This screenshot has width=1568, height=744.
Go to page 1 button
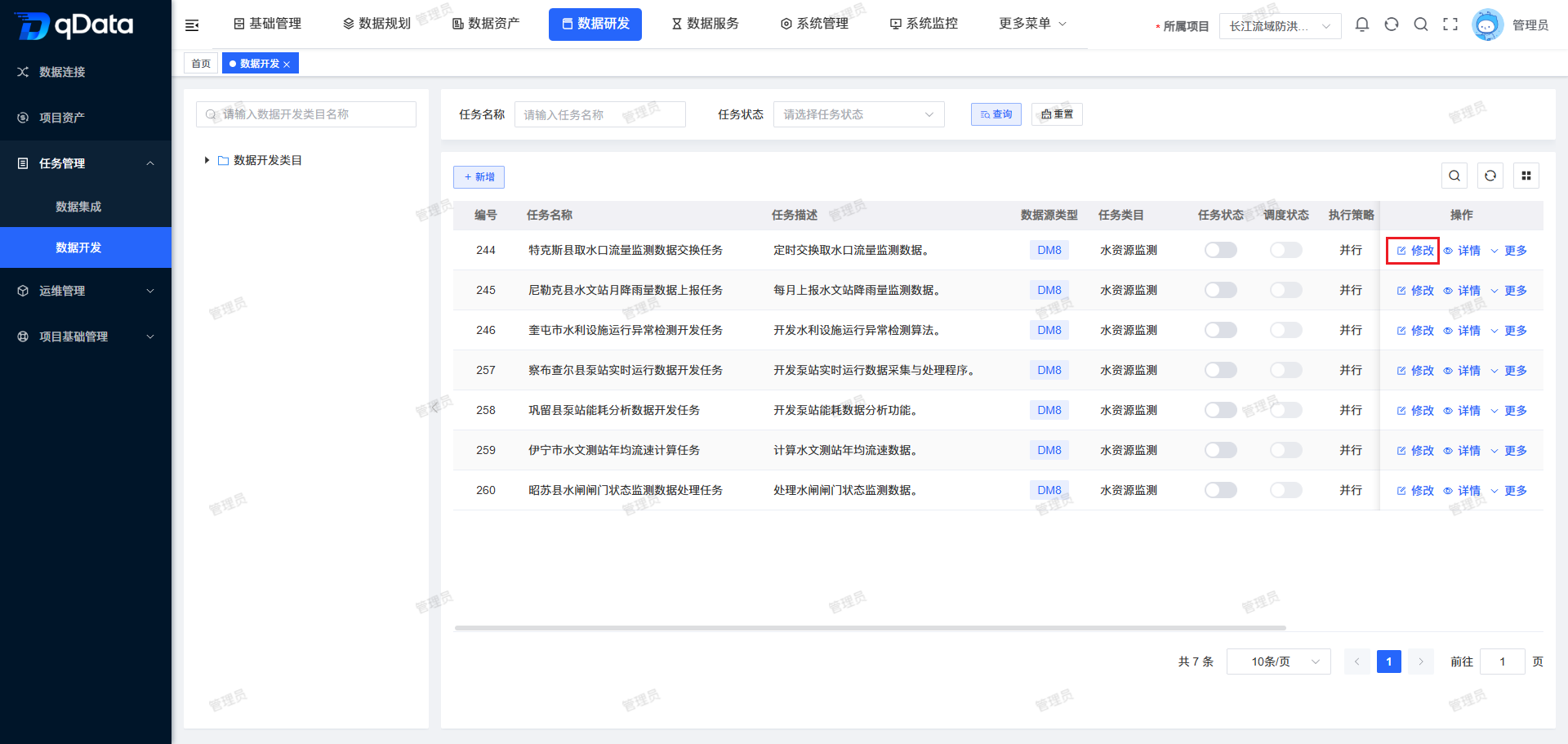1389,662
